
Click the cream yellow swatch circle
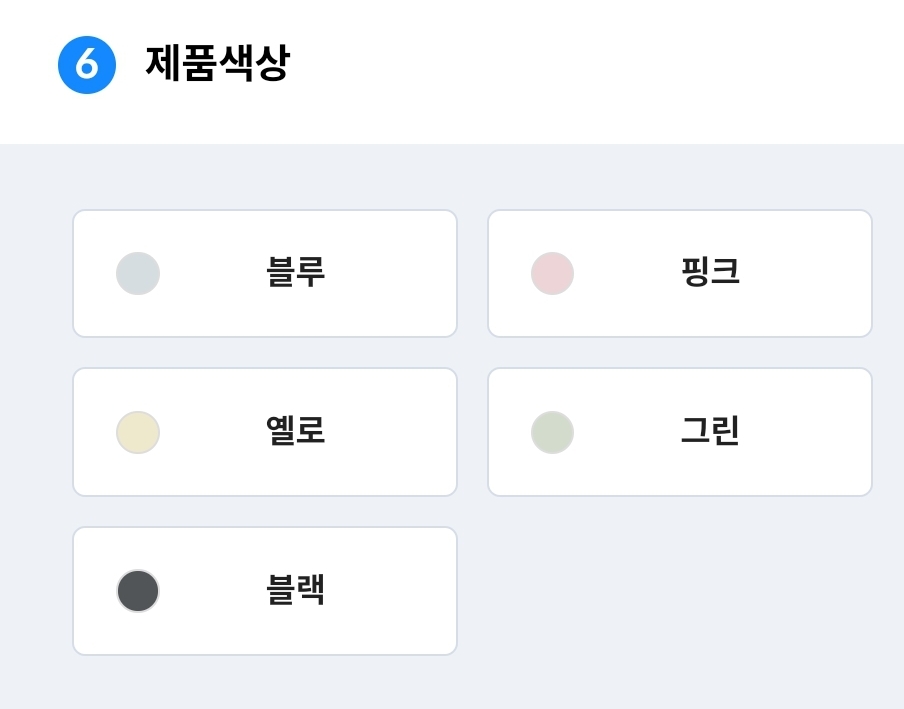click(138, 432)
